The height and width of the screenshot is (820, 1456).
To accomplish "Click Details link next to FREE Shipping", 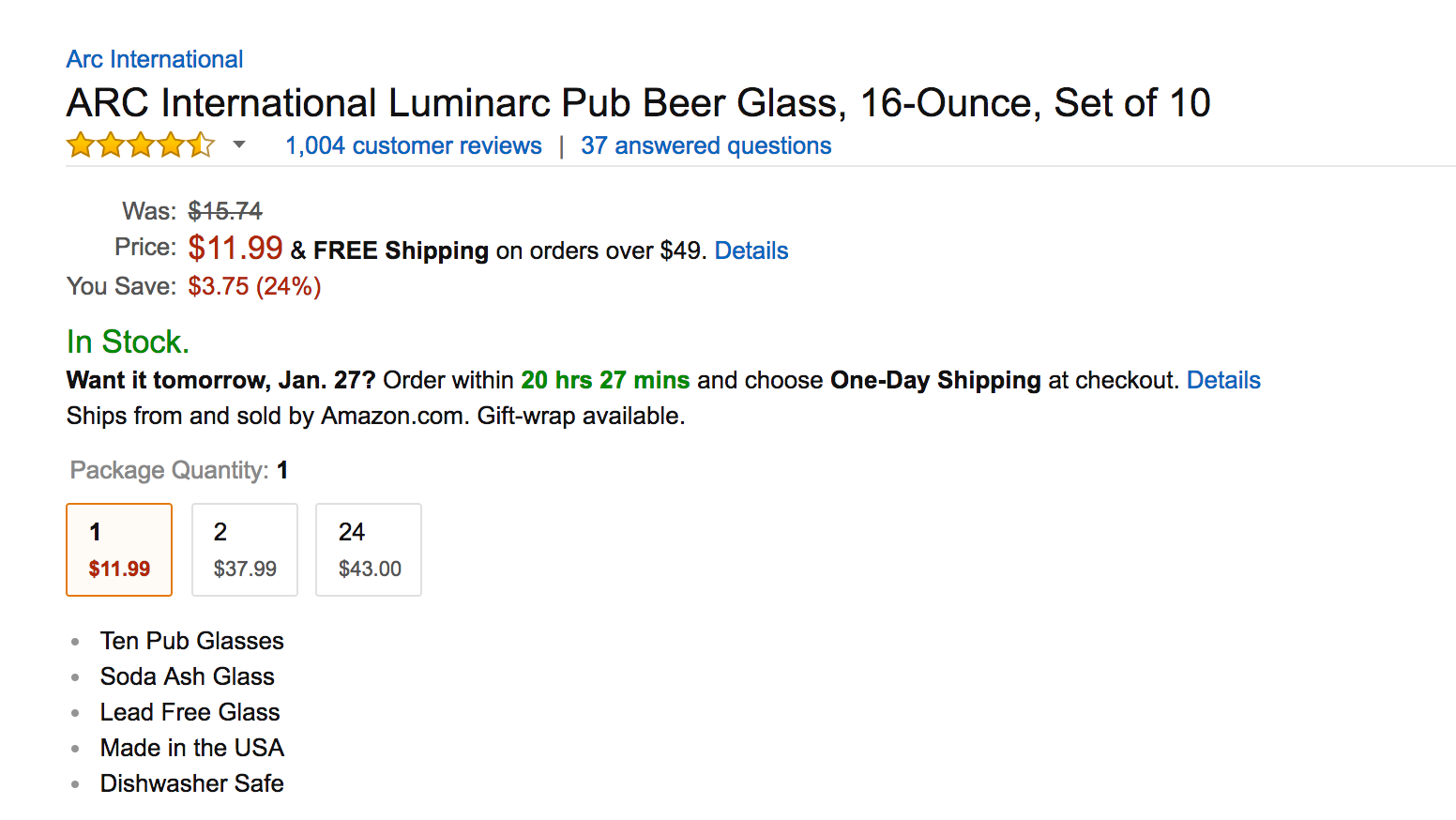I will tap(751, 251).
